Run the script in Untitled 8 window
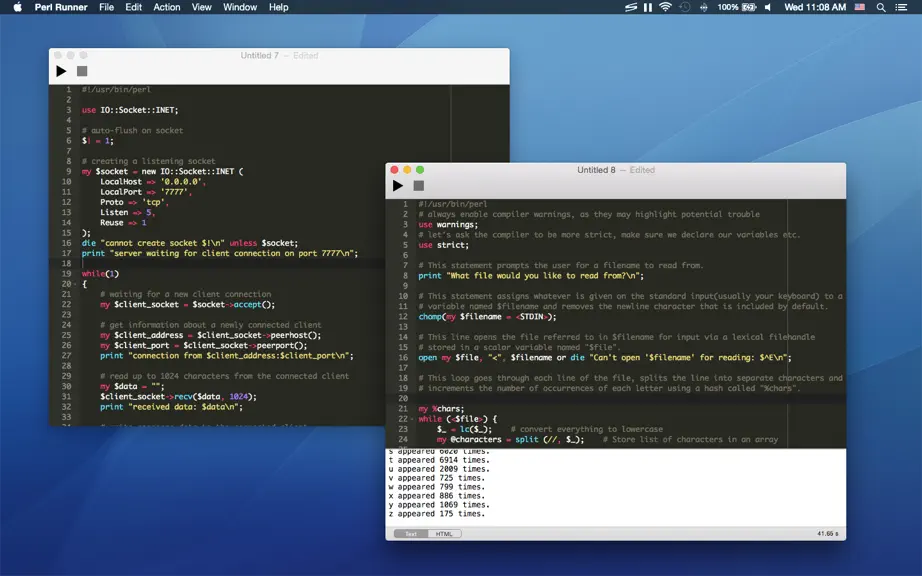 click(x=398, y=186)
